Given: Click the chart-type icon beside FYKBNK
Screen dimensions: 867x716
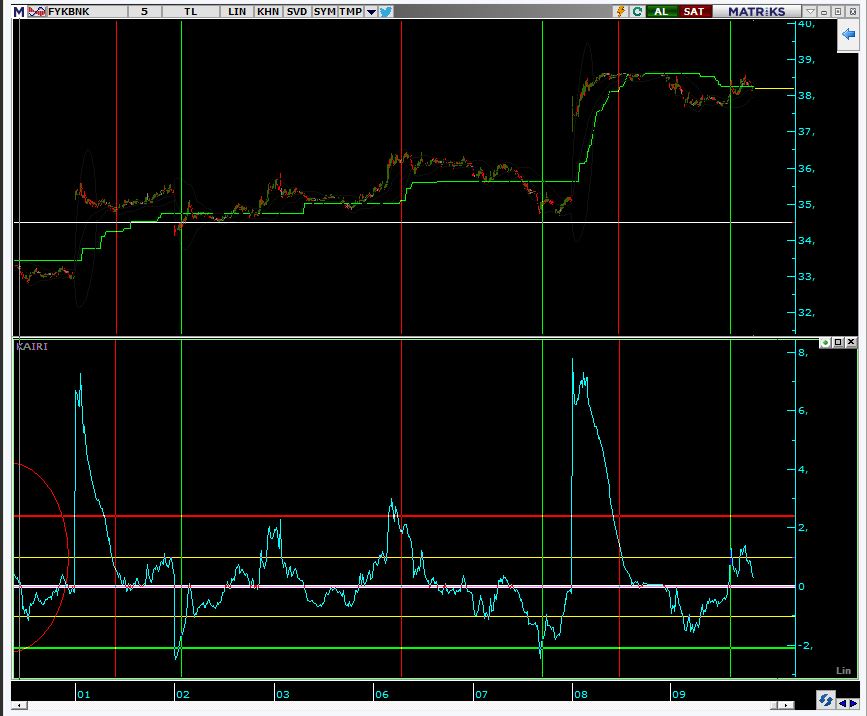Looking at the screenshot, I should coord(36,11).
